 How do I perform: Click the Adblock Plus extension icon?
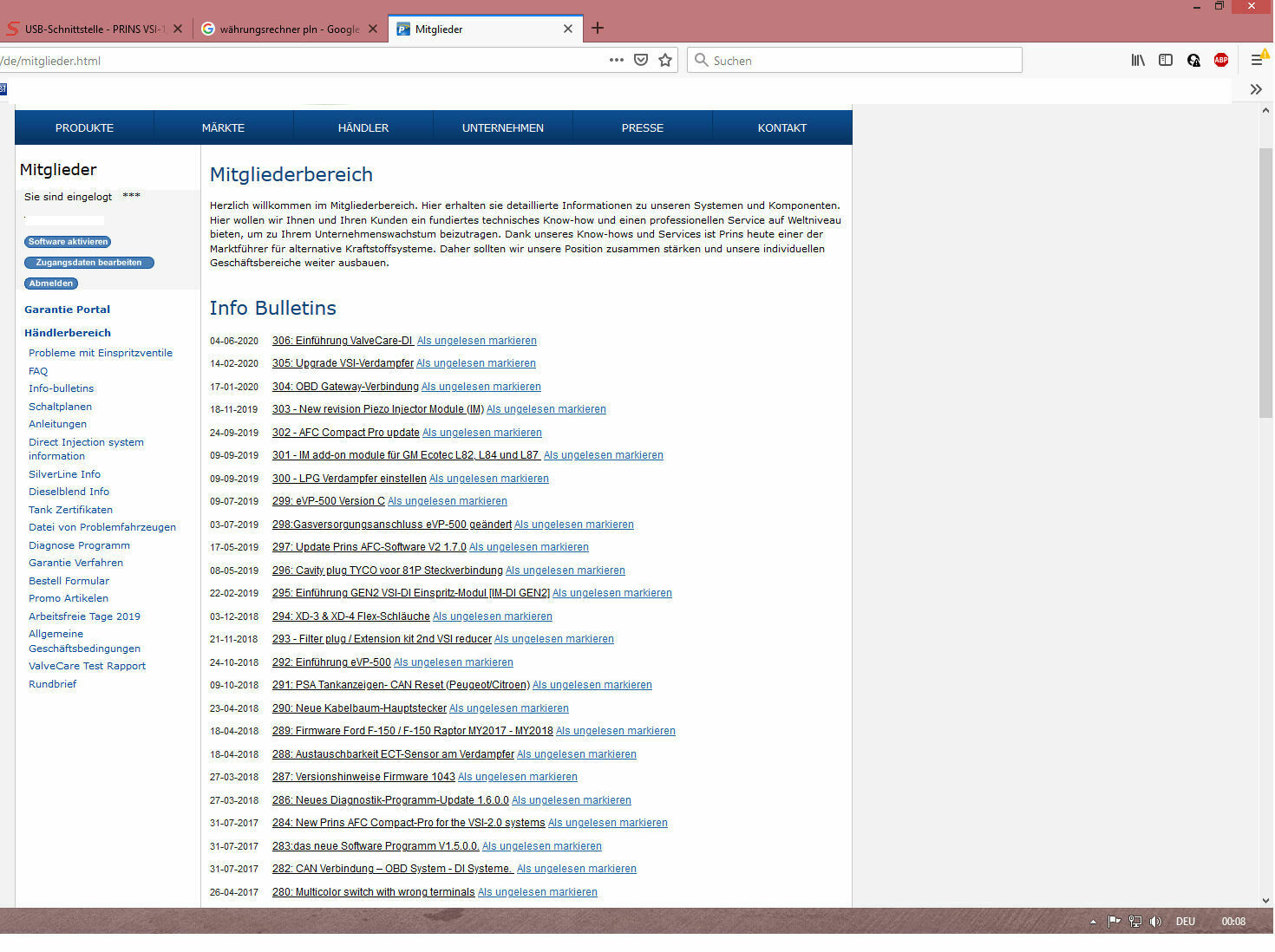point(1221,60)
